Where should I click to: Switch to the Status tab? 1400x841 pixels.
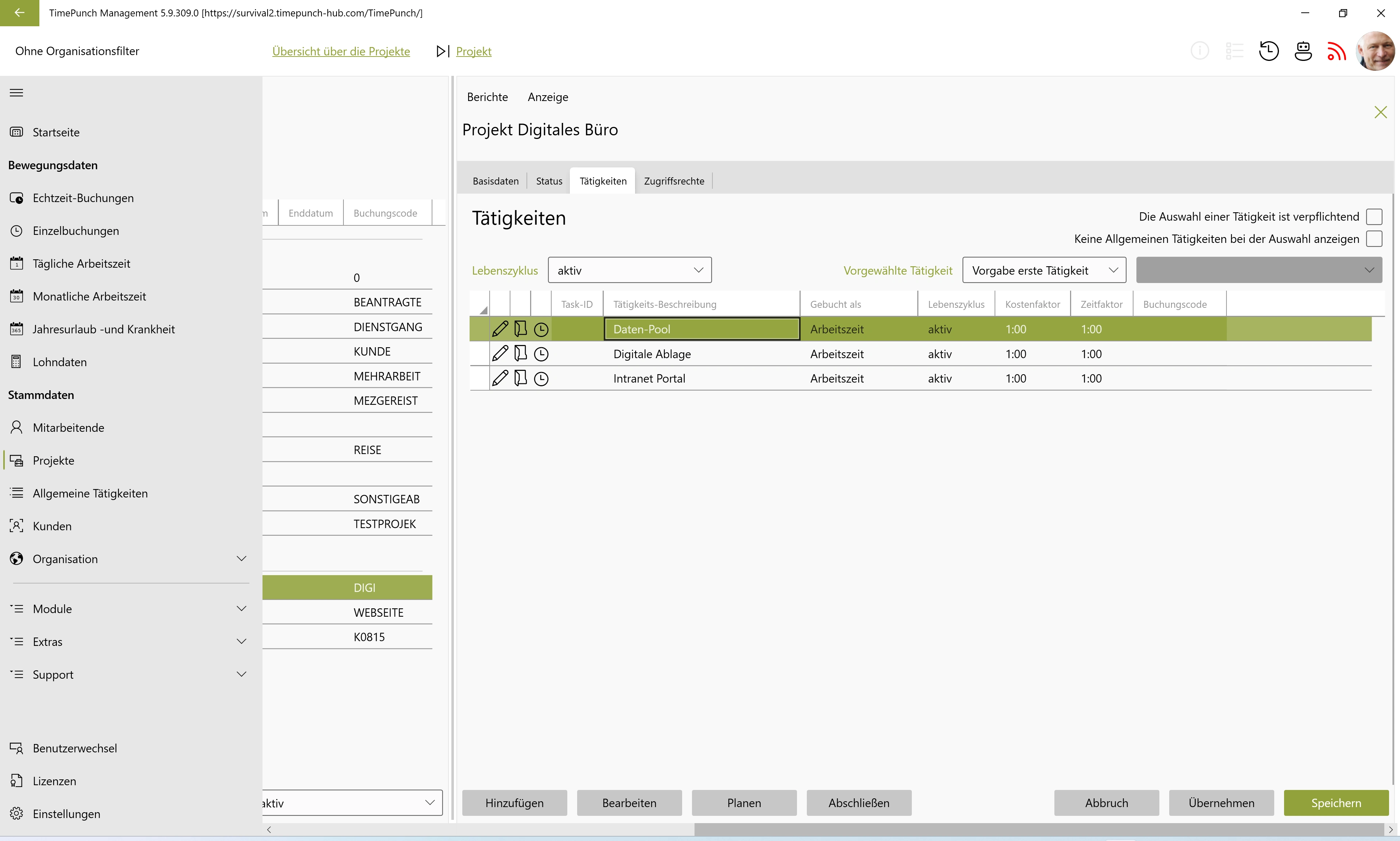[x=549, y=181]
